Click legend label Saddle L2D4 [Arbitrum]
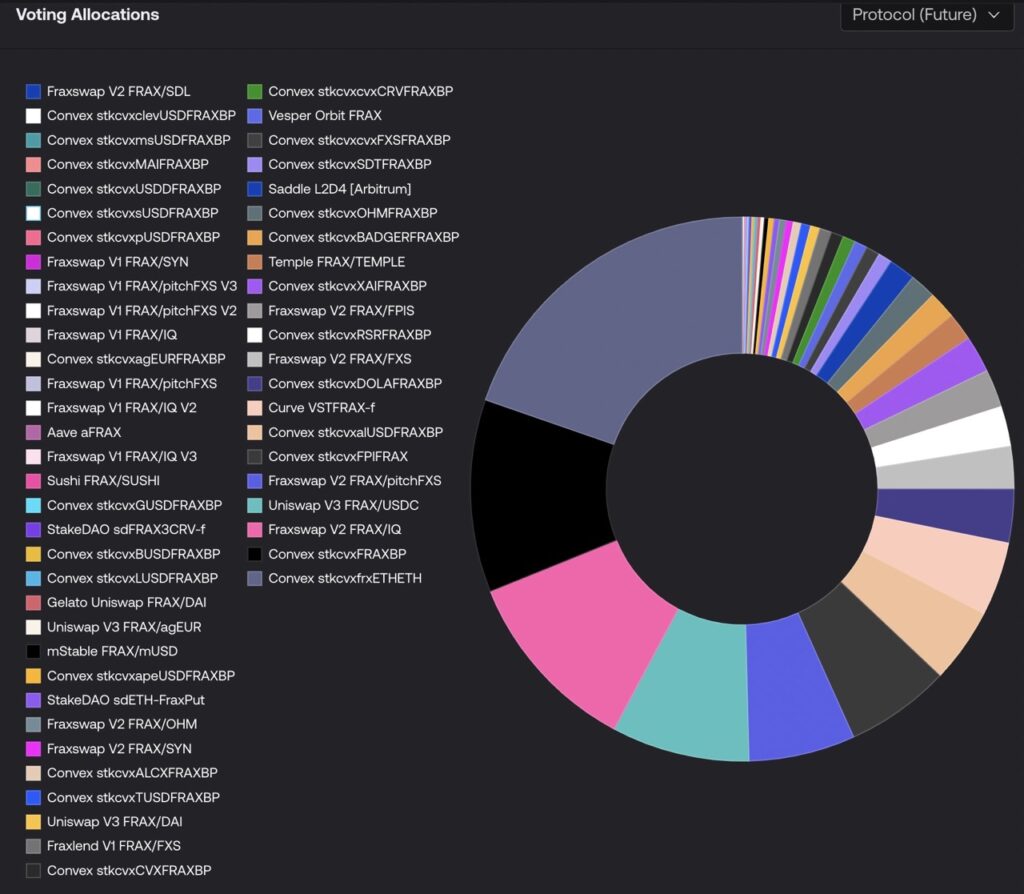 coord(340,189)
